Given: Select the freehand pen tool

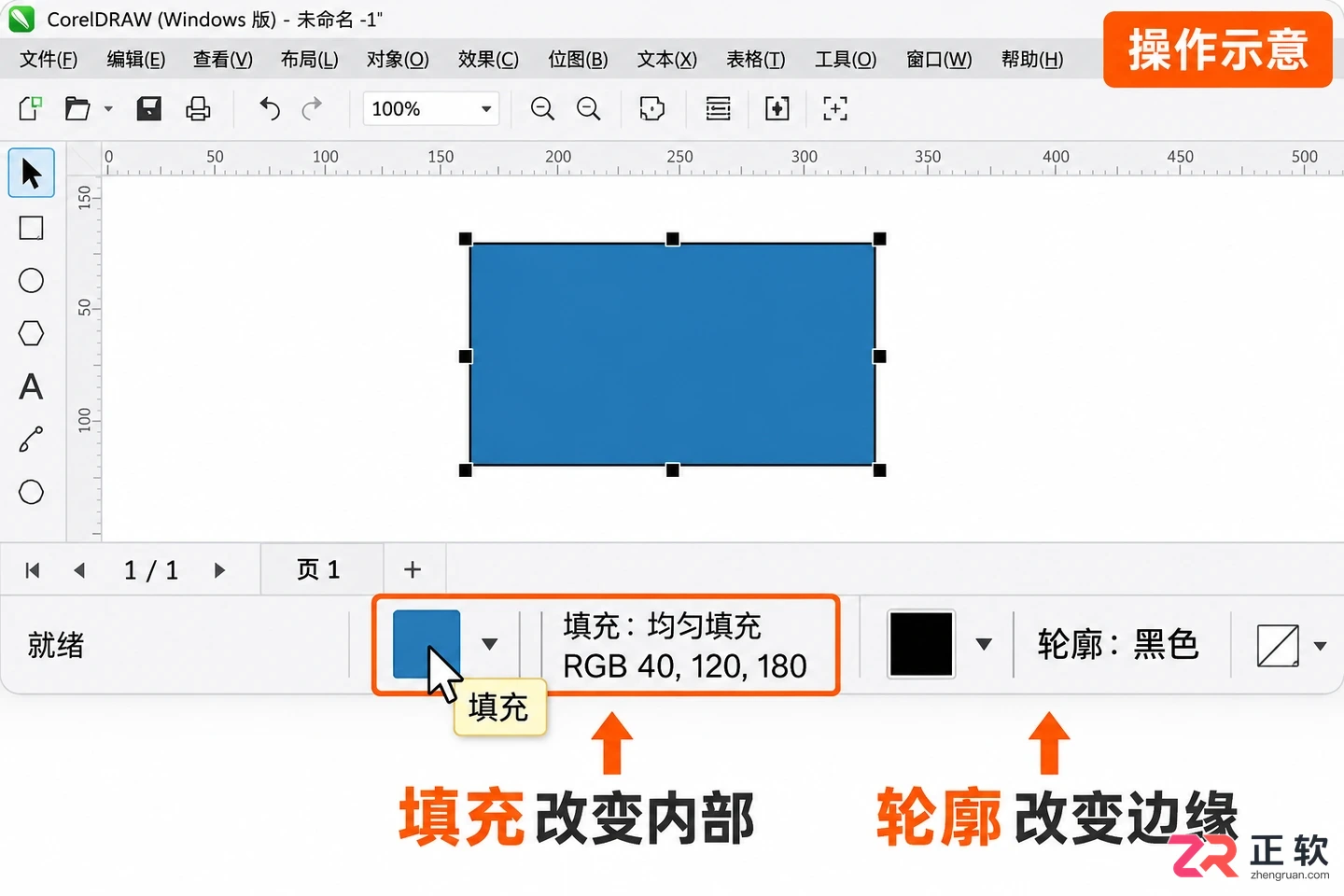Looking at the screenshot, I should 32,439.
